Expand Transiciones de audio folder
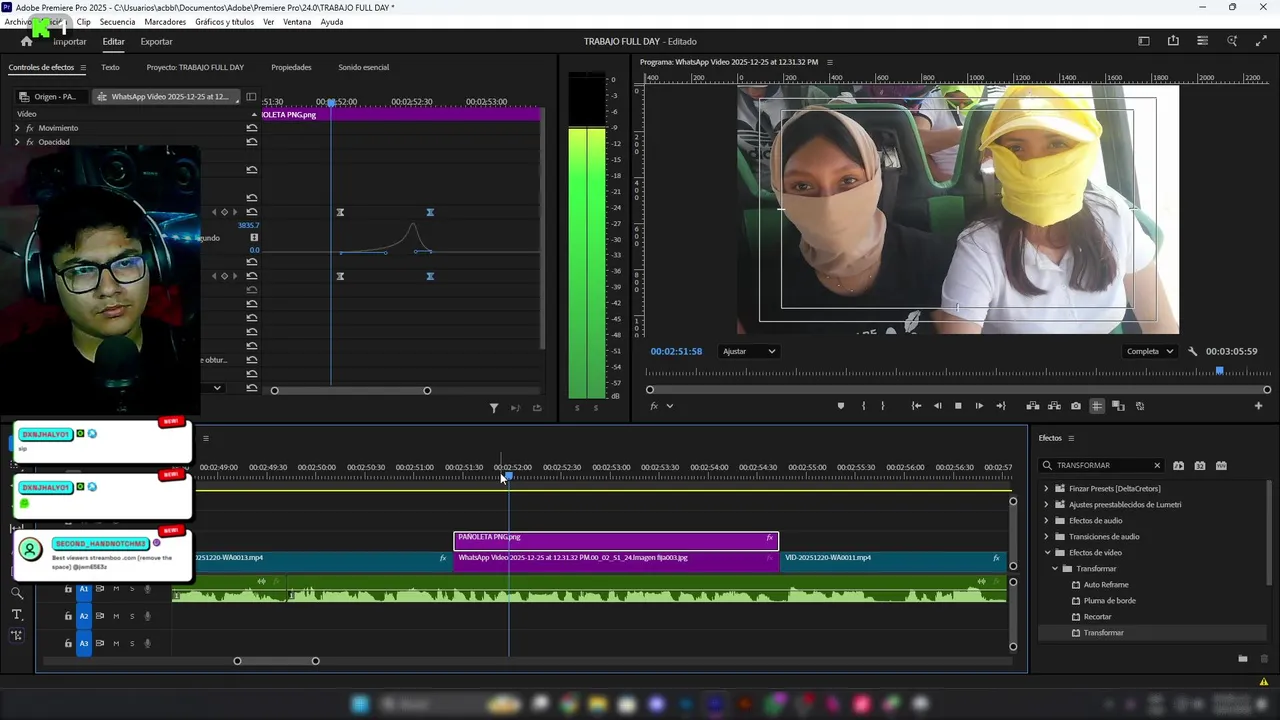The height and width of the screenshot is (720, 1280). pos(1047,537)
